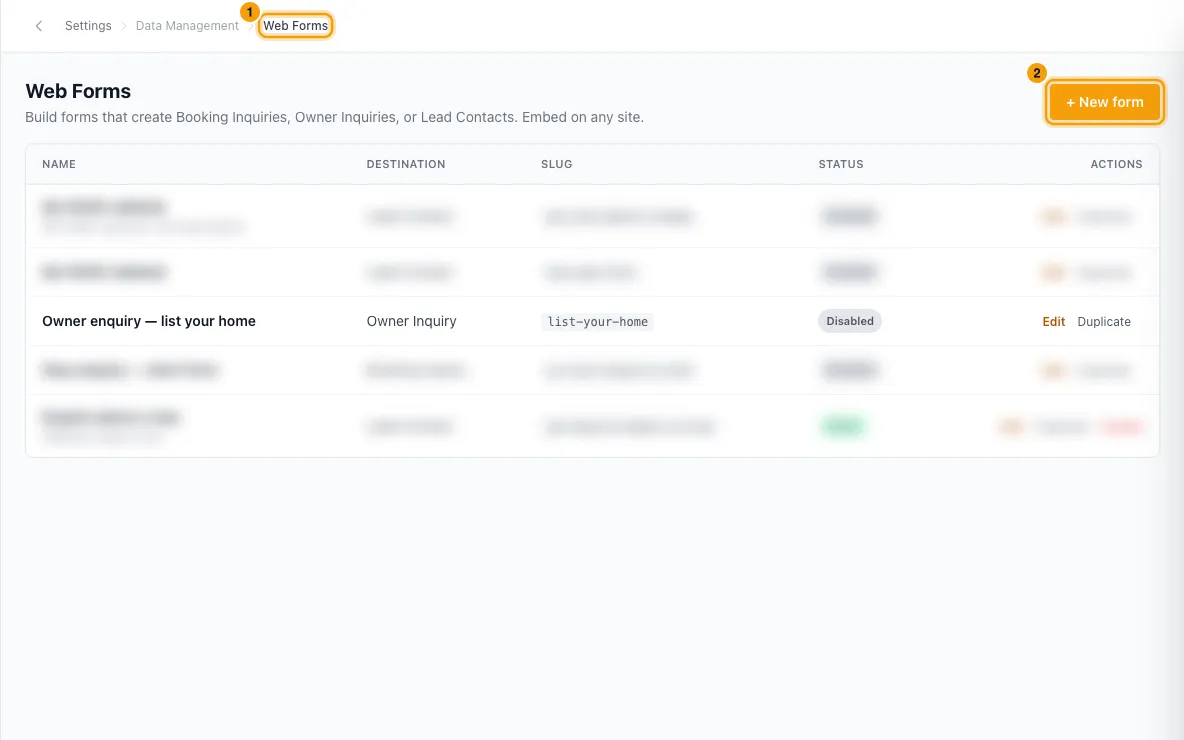1184x740 pixels.
Task: Click the Owner Inquiry destination cell
Action: pos(412,321)
